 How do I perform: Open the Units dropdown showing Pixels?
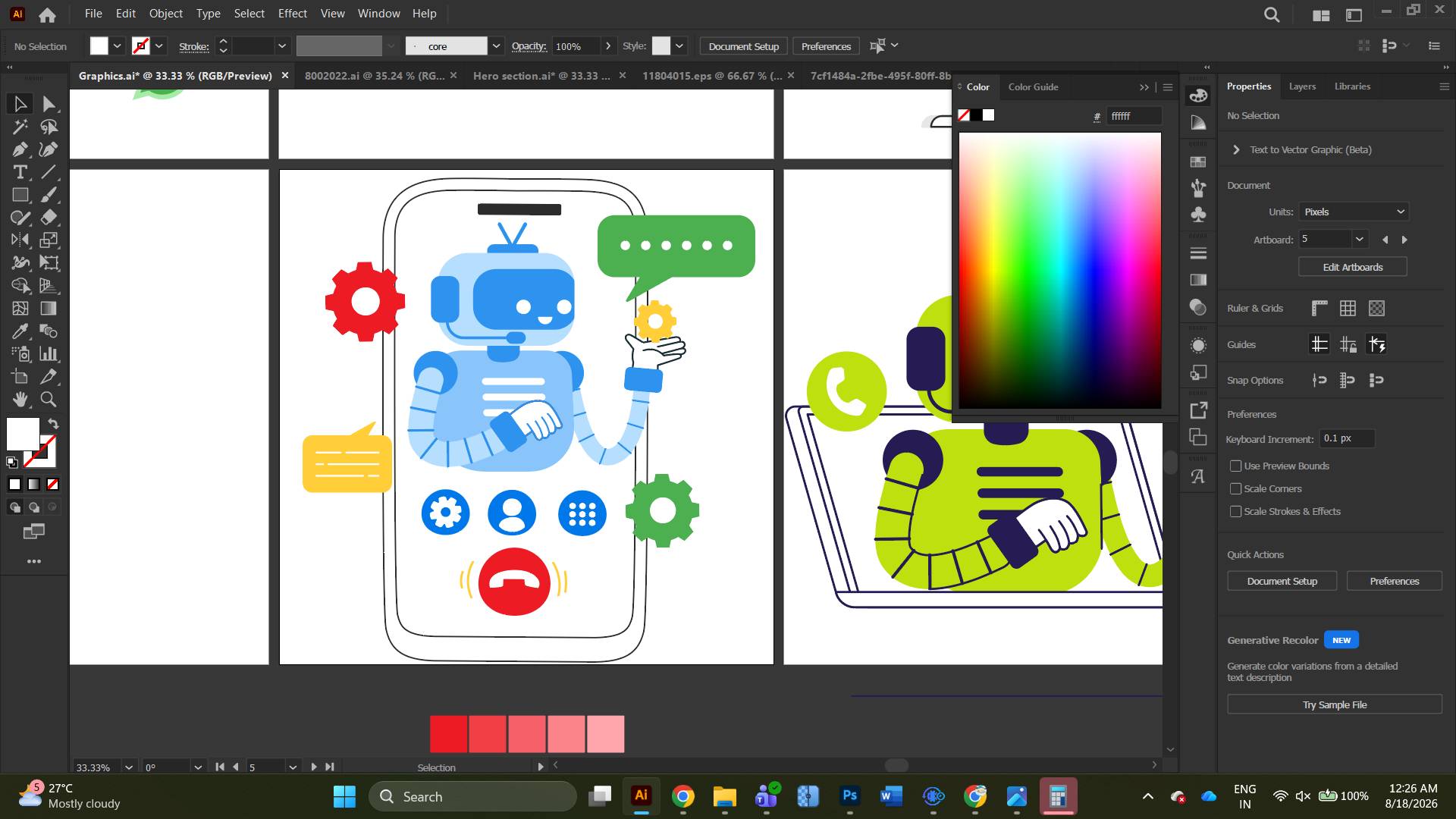[1354, 212]
